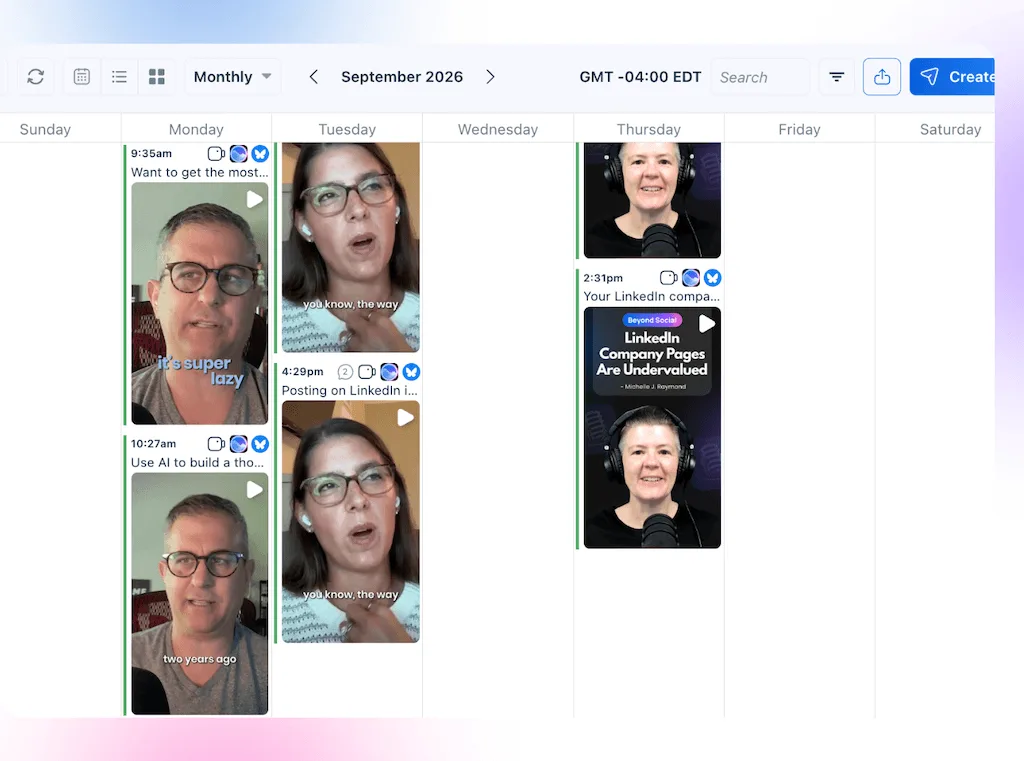Open the top Tuesday video thumbnail
The height and width of the screenshot is (761, 1024).
pos(351,248)
